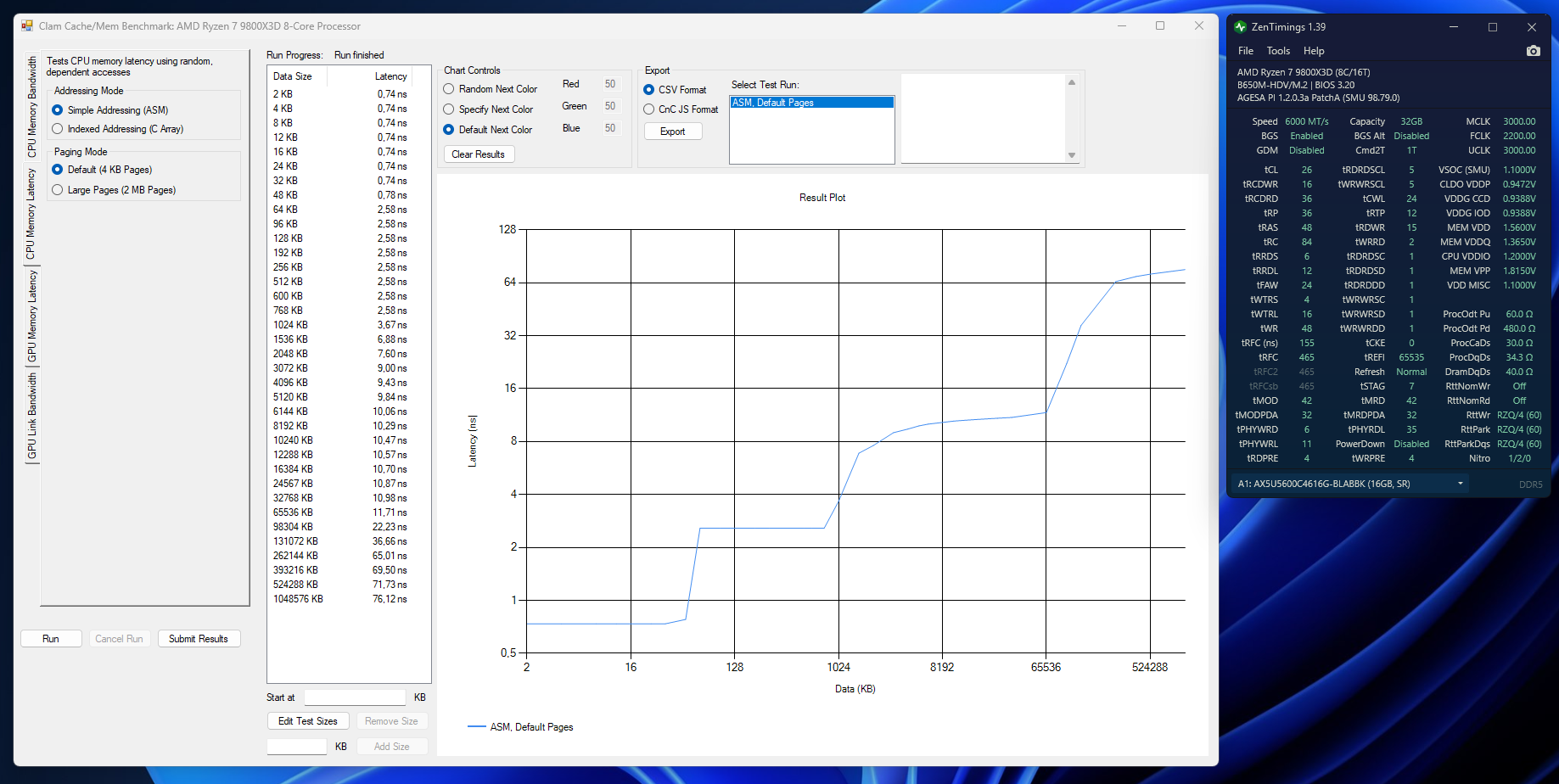The image size is (1559, 784).
Task: Switch to CPU Memory Latency tab
Action: pyautogui.click(x=31, y=213)
